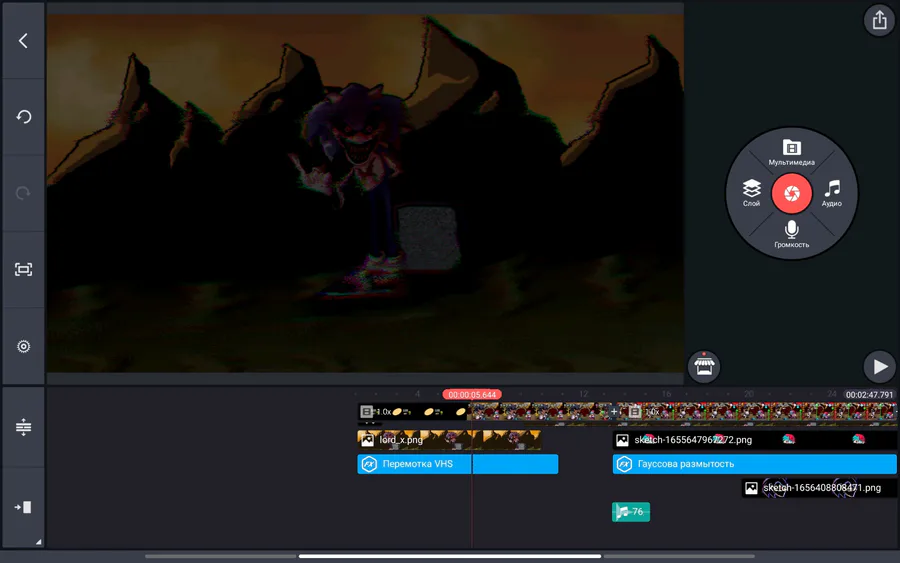Click the video preview canvas
Image resolution: width=900 pixels, height=563 pixels.
365,193
